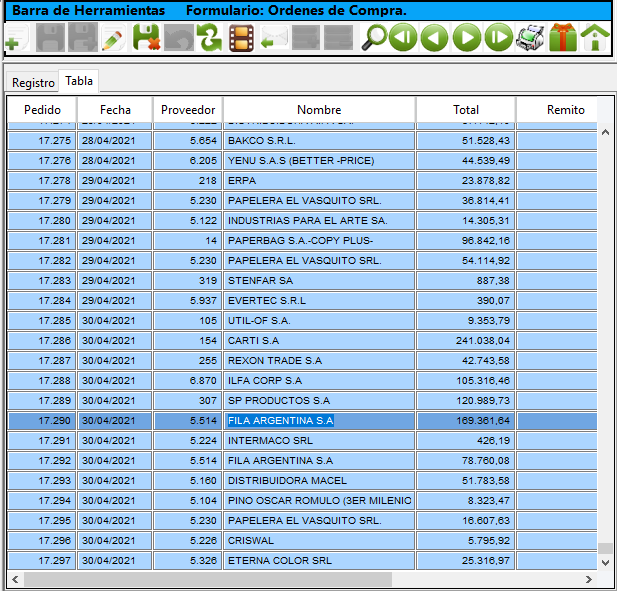Screen dimensions: 617x591
Task: Click the green refresh arrows icon
Action: pyautogui.click(x=209, y=38)
